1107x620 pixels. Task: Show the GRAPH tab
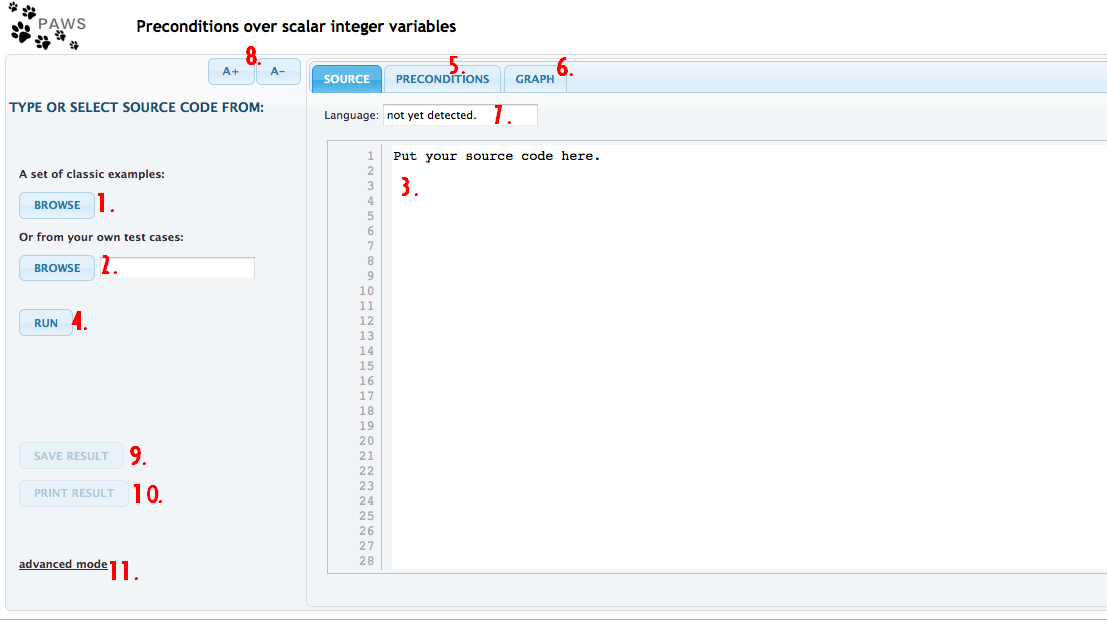(x=535, y=79)
